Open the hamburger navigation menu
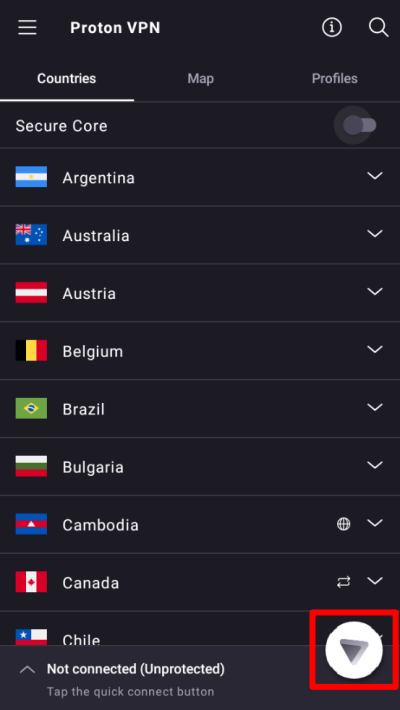This screenshot has height=710, width=400. click(x=27, y=28)
